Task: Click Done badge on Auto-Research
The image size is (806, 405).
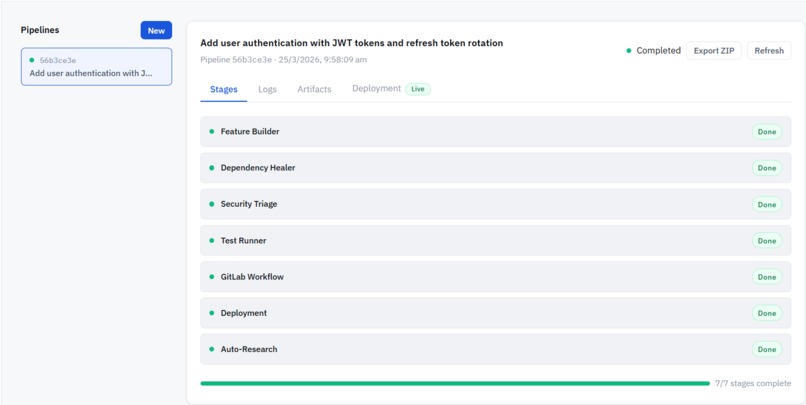Action: tap(767, 349)
